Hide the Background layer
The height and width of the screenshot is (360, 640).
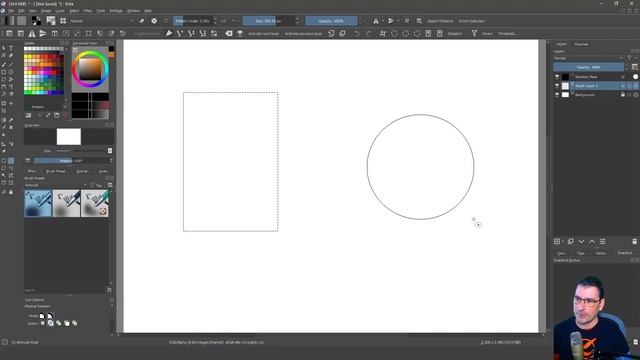tap(557, 95)
